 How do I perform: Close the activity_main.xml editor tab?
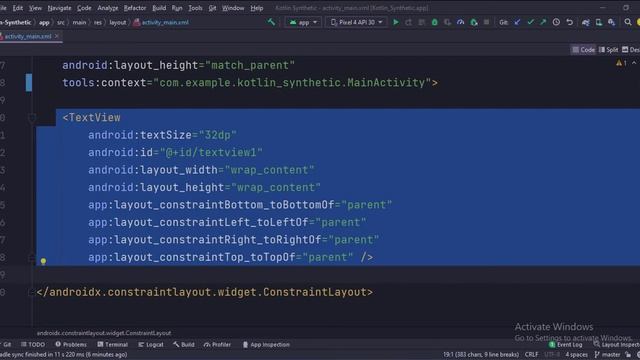pos(57,36)
